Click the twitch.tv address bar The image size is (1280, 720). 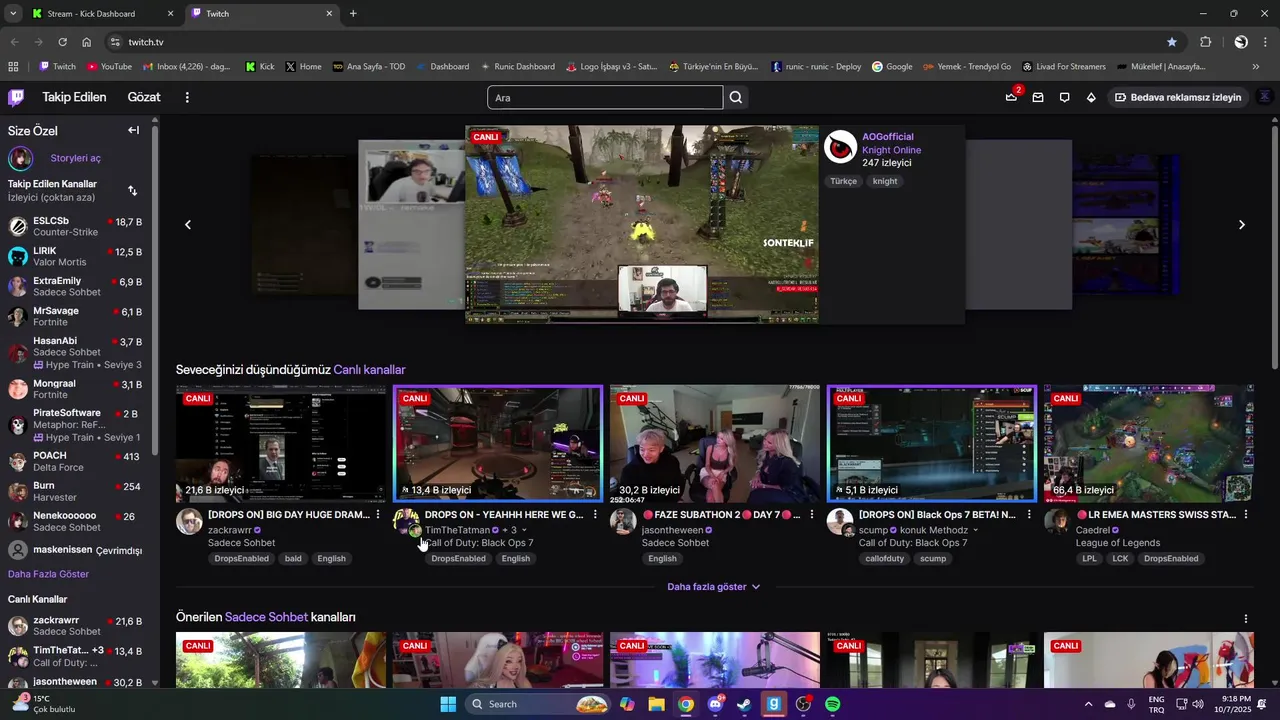(640, 42)
